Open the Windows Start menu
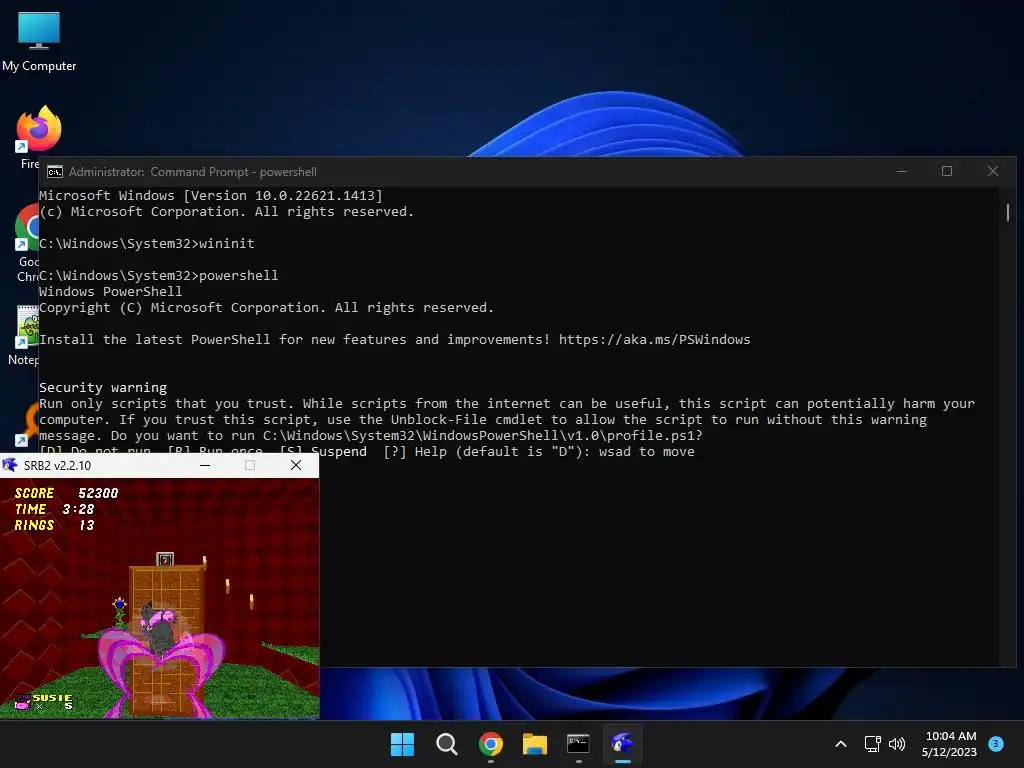The height and width of the screenshot is (768, 1024). click(402, 744)
